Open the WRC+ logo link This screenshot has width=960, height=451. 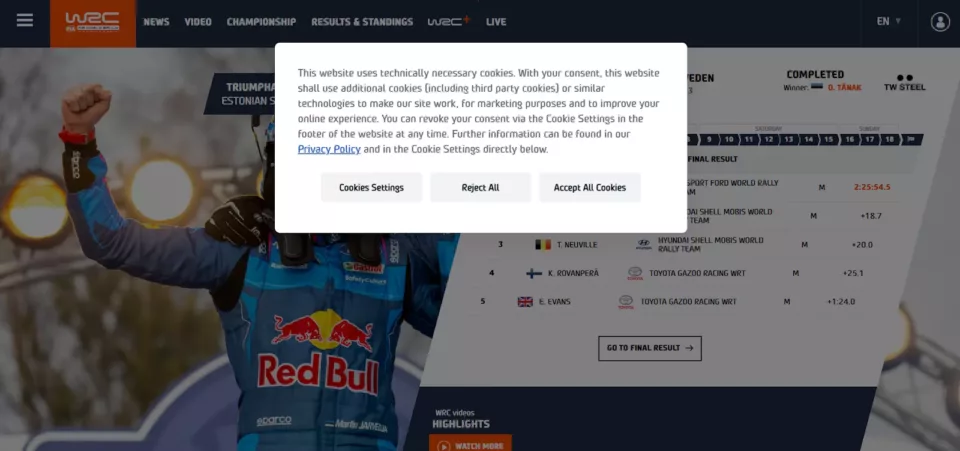tap(449, 21)
